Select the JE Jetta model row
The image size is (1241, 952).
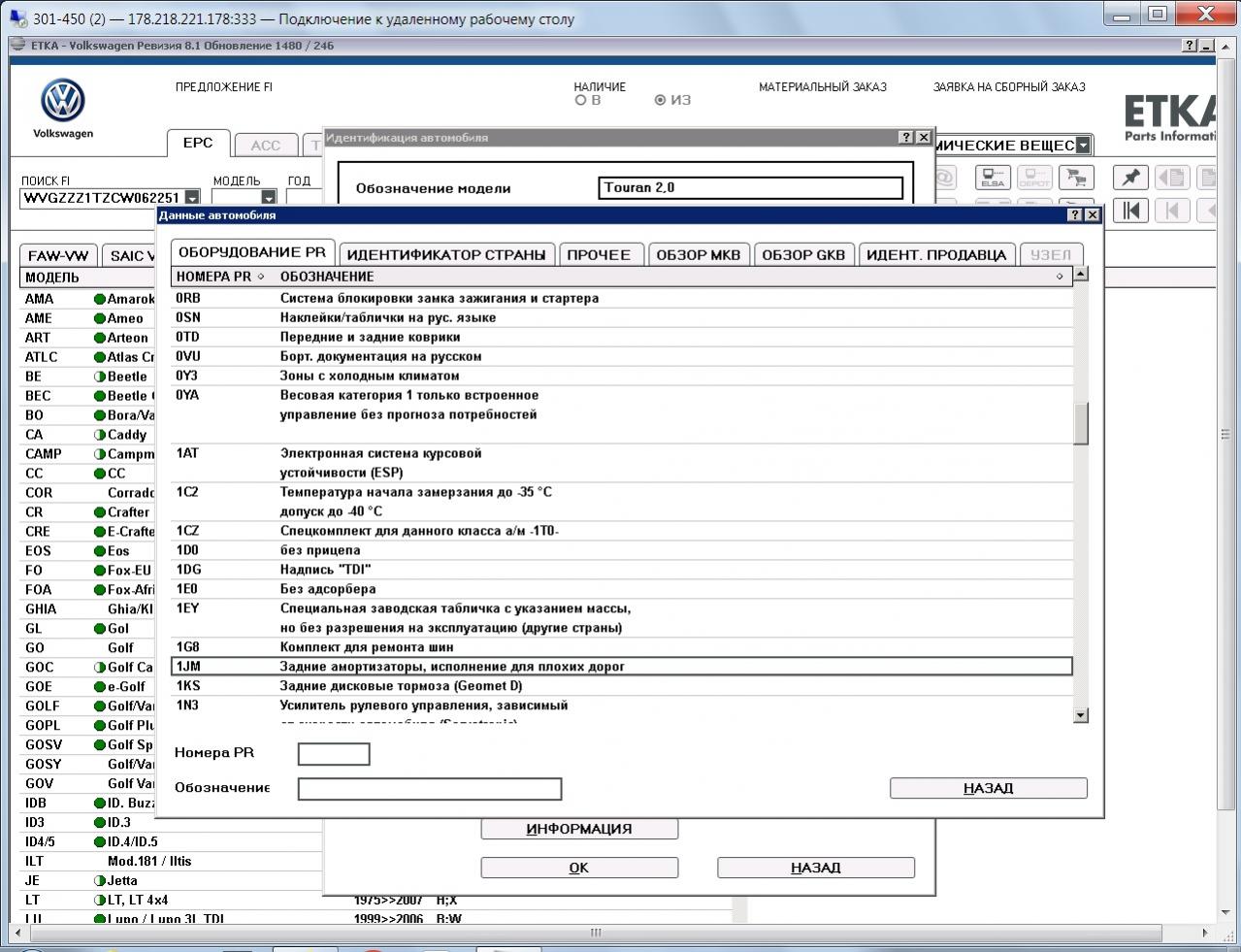172,880
